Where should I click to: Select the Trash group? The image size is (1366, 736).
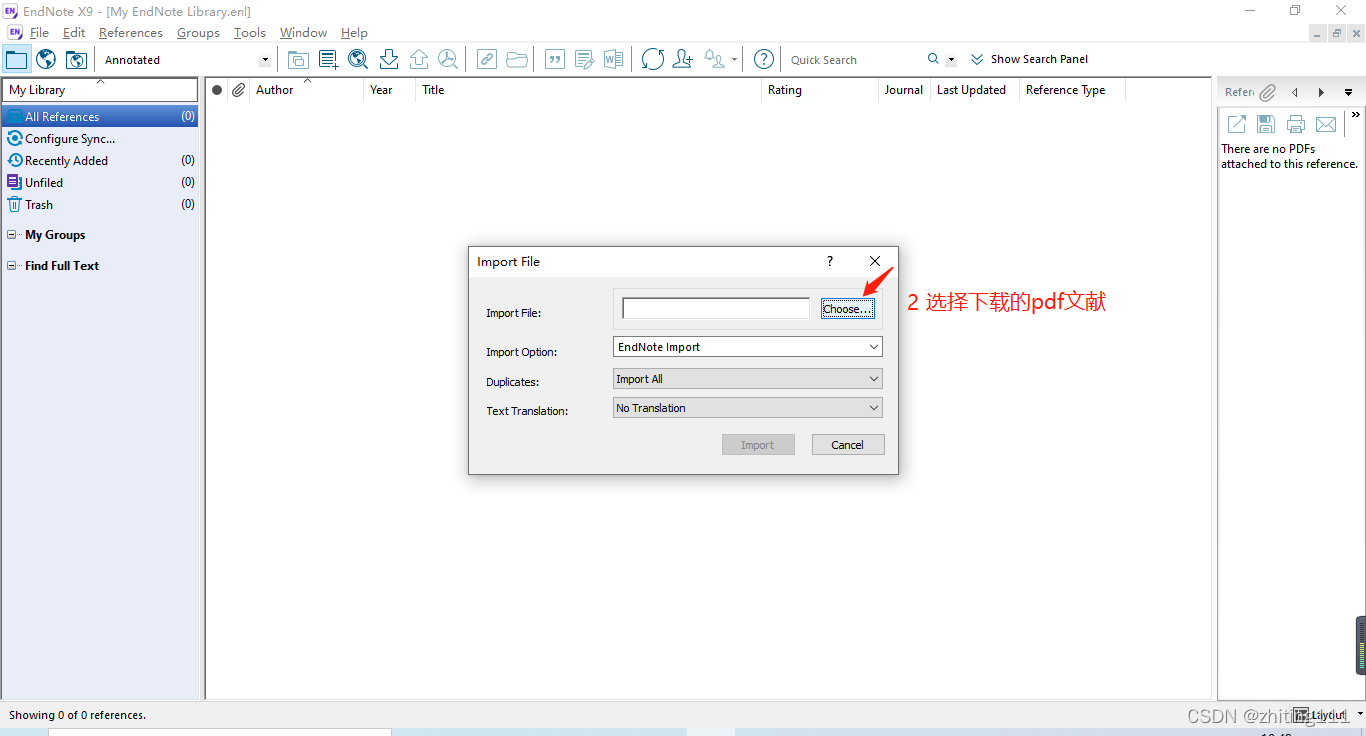point(100,205)
